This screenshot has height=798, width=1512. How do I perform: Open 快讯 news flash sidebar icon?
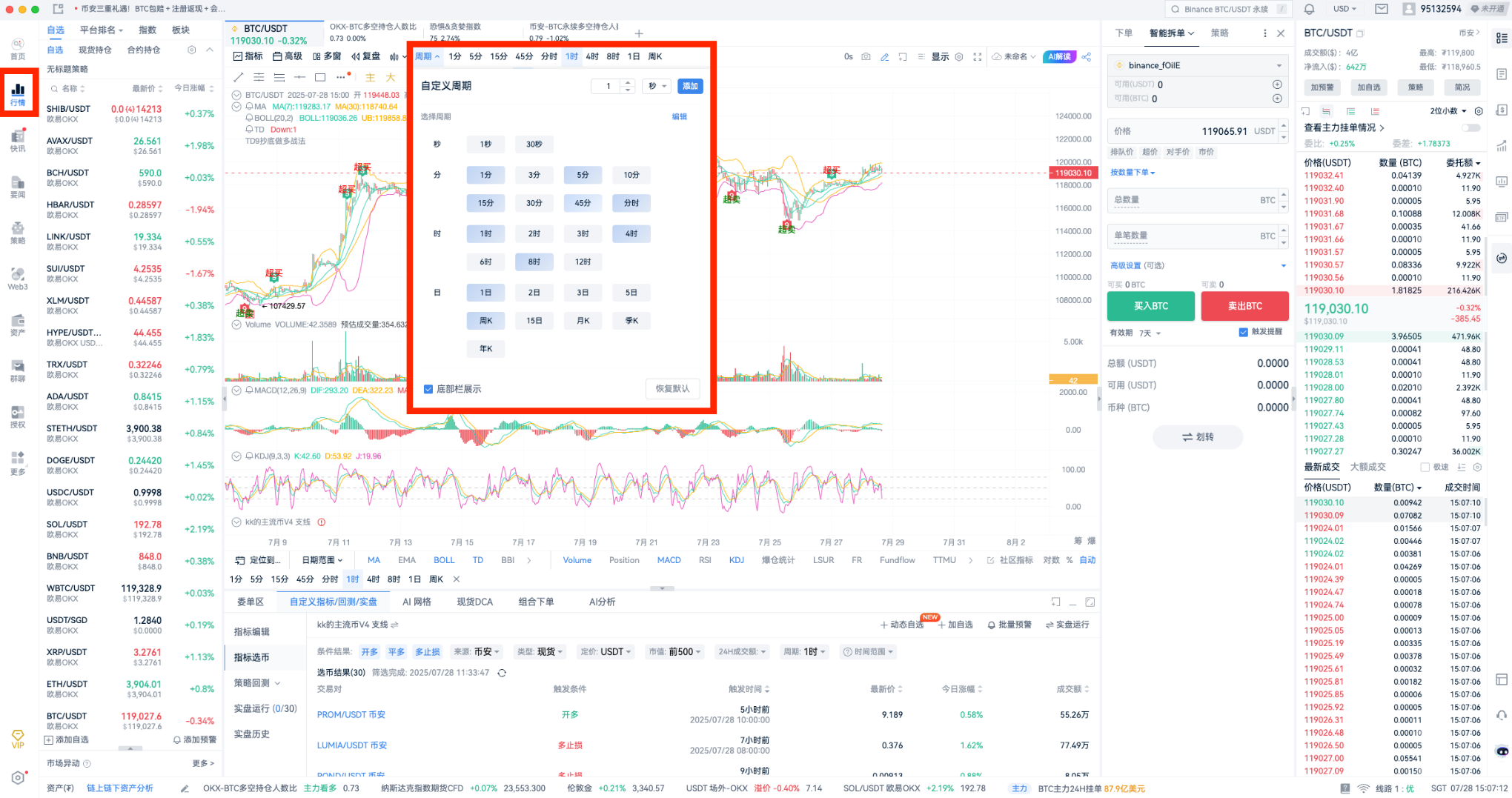(18, 140)
